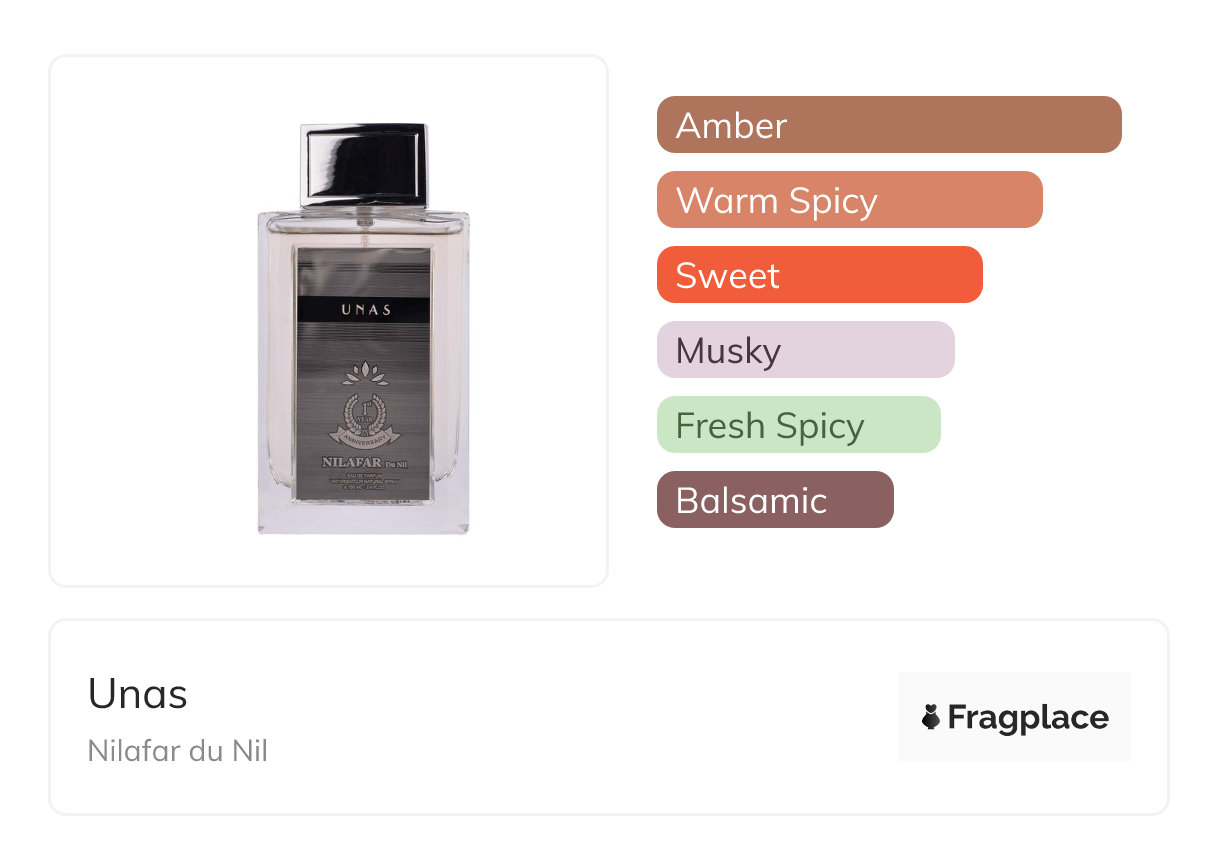The image size is (1218, 864).
Task: Open the Nilafar du Nil brand link
Action: tap(178, 750)
